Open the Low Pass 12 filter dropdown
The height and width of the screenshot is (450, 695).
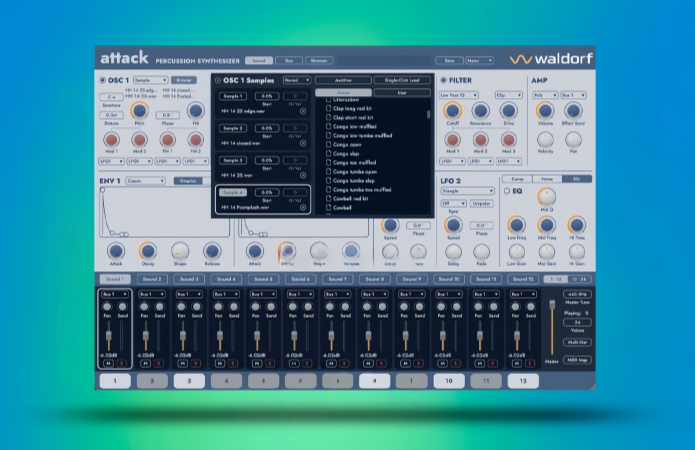click(x=459, y=95)
